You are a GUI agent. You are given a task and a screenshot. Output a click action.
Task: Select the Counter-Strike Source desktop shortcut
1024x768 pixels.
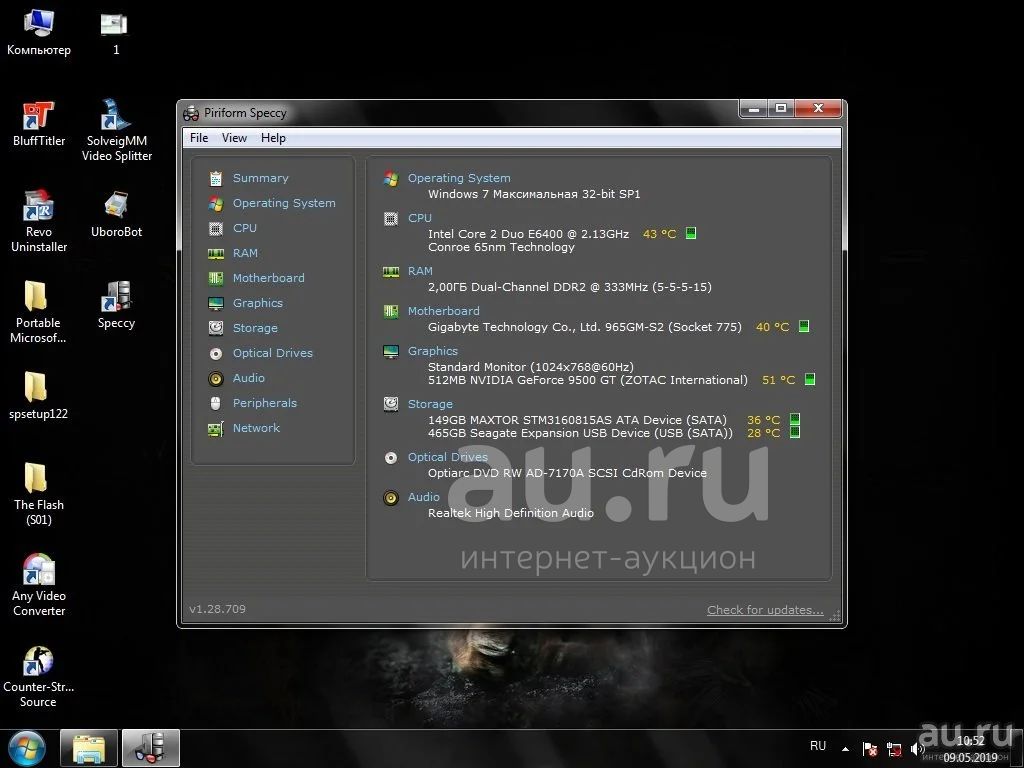click(x=39, y=677)
